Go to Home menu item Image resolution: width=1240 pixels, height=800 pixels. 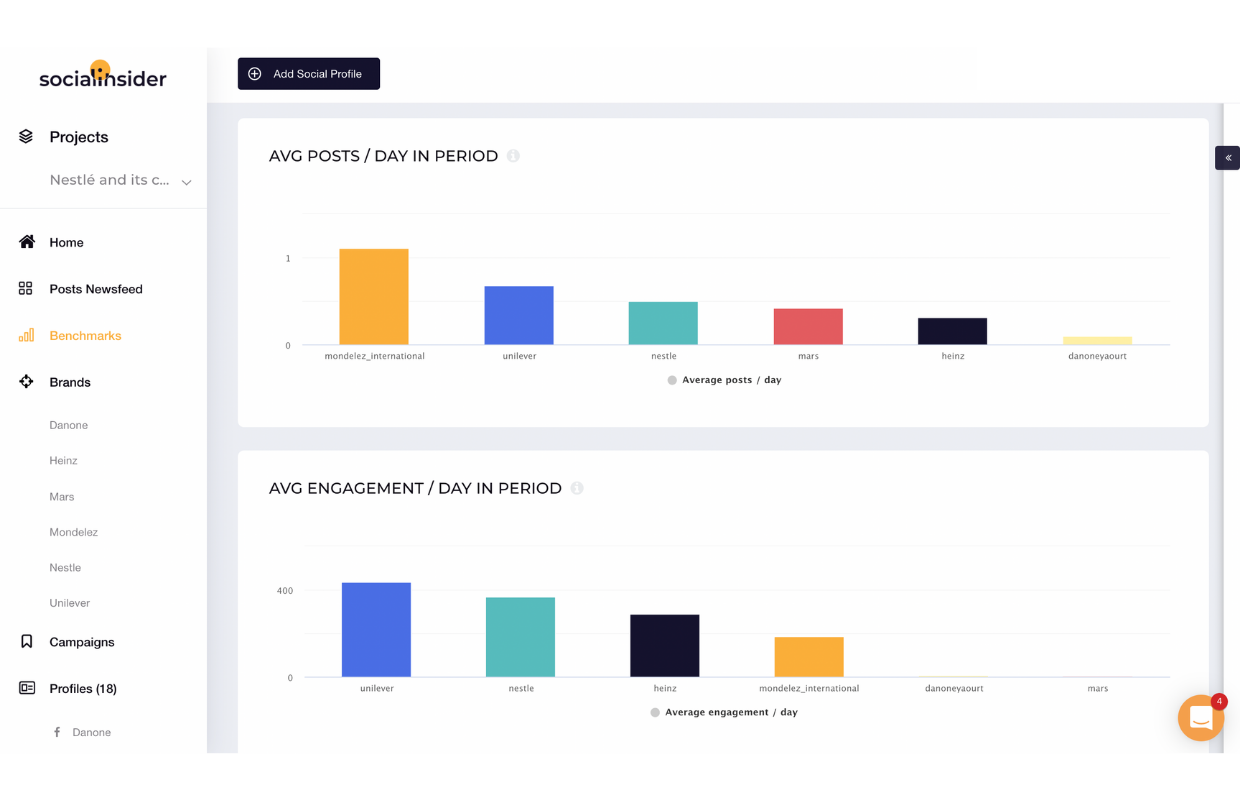66,242
